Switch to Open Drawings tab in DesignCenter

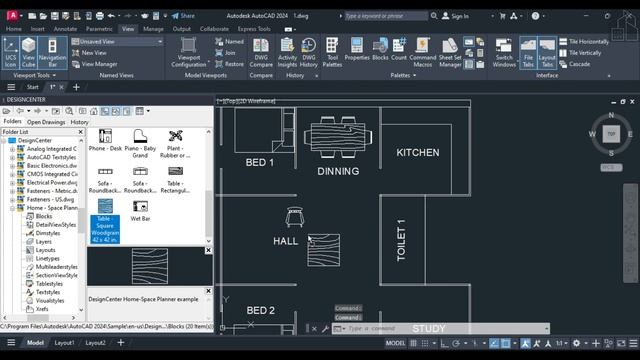[x=46, y=122]
